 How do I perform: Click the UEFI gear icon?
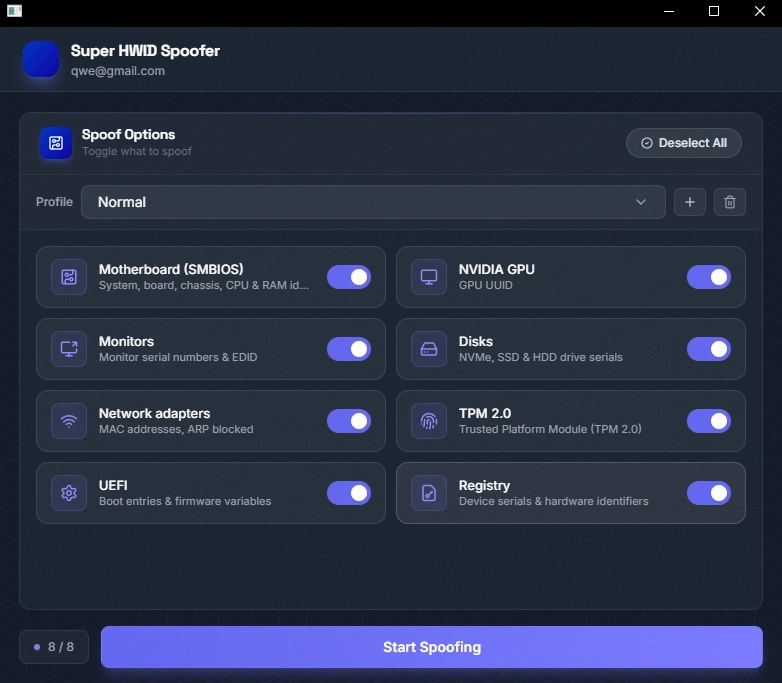(69, 493)
